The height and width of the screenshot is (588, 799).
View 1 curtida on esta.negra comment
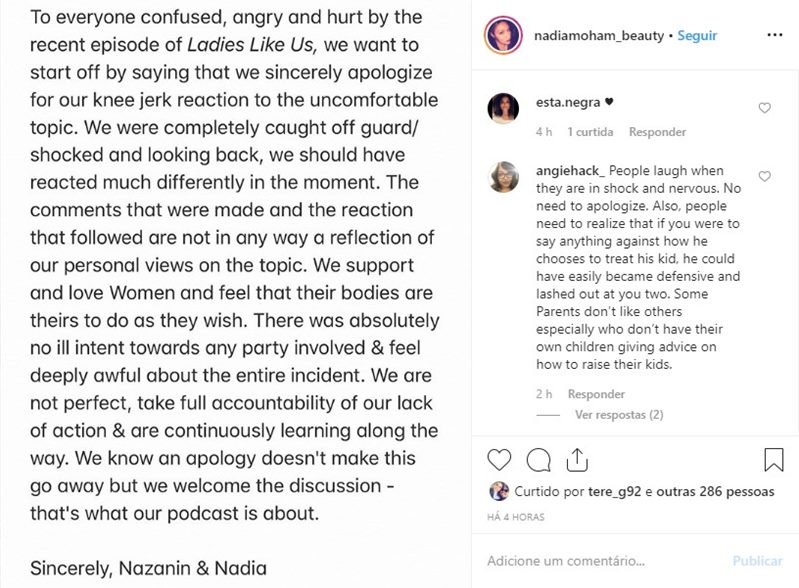[x=590, y=132]
